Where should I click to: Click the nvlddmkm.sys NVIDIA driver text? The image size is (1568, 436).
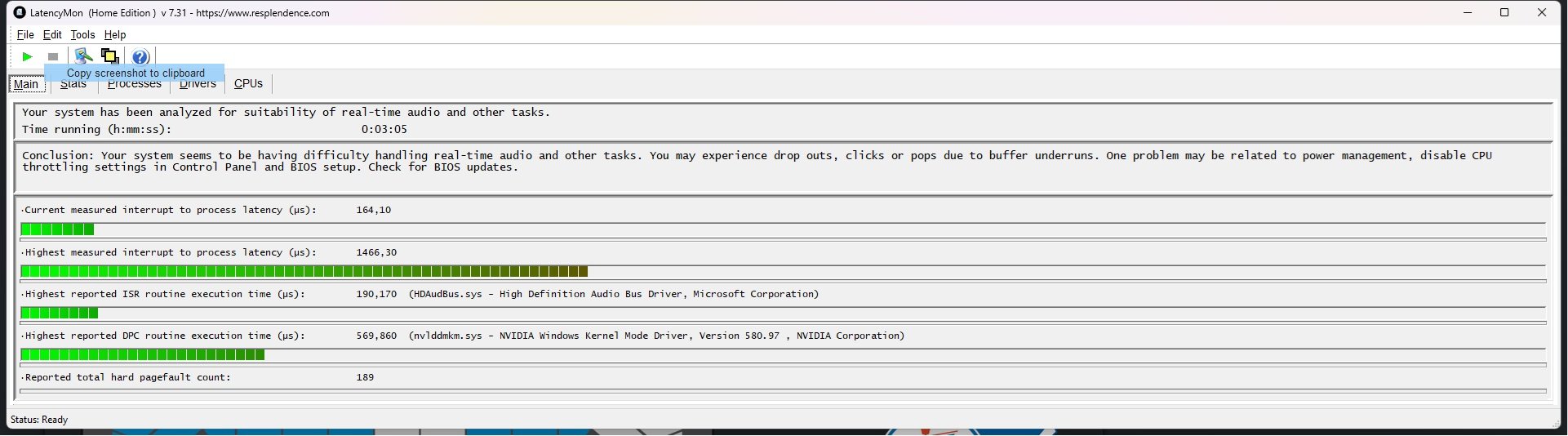(657, 336)
